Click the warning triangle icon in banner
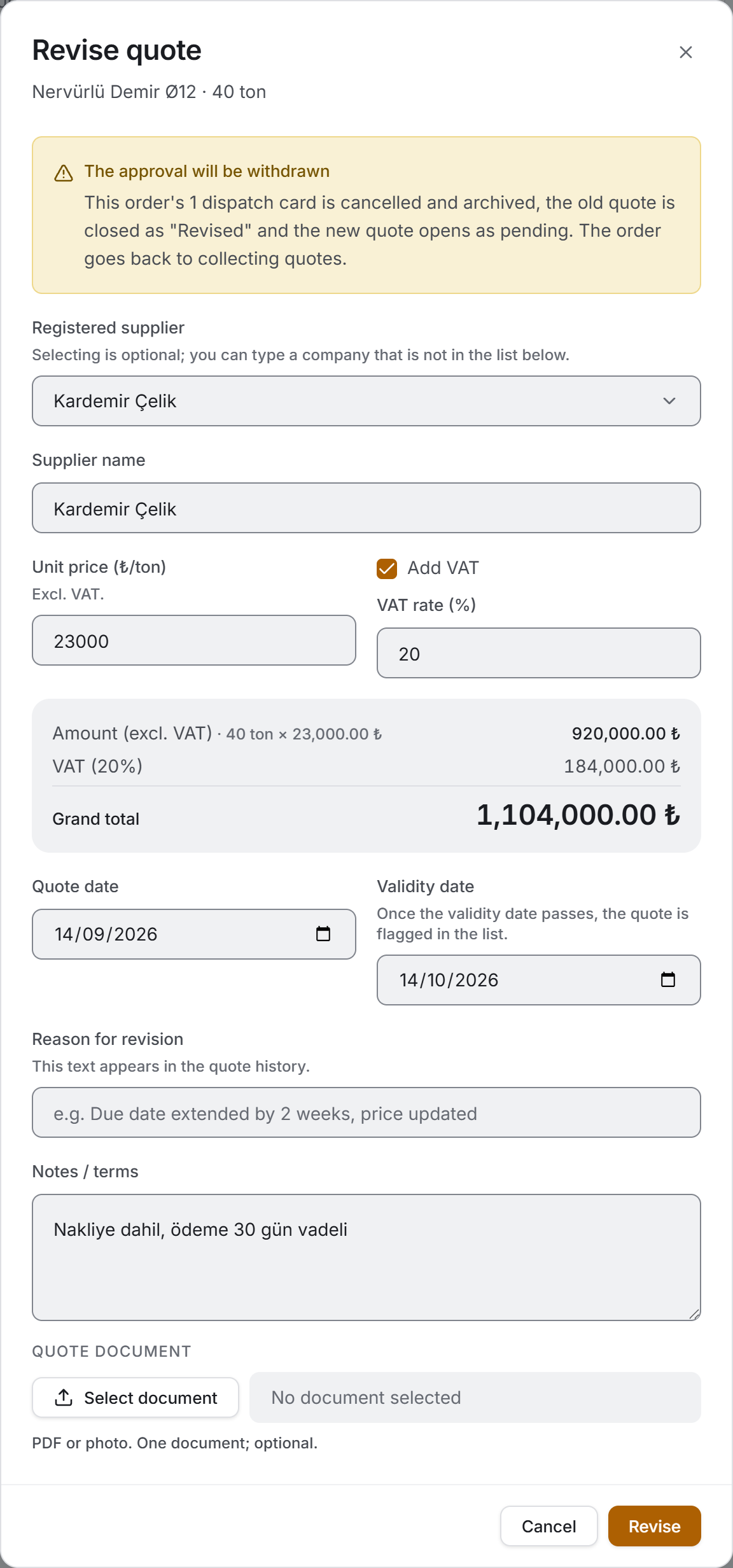Image resolution: width=733 pixels, height=1568 pixels. click(64, 173)
